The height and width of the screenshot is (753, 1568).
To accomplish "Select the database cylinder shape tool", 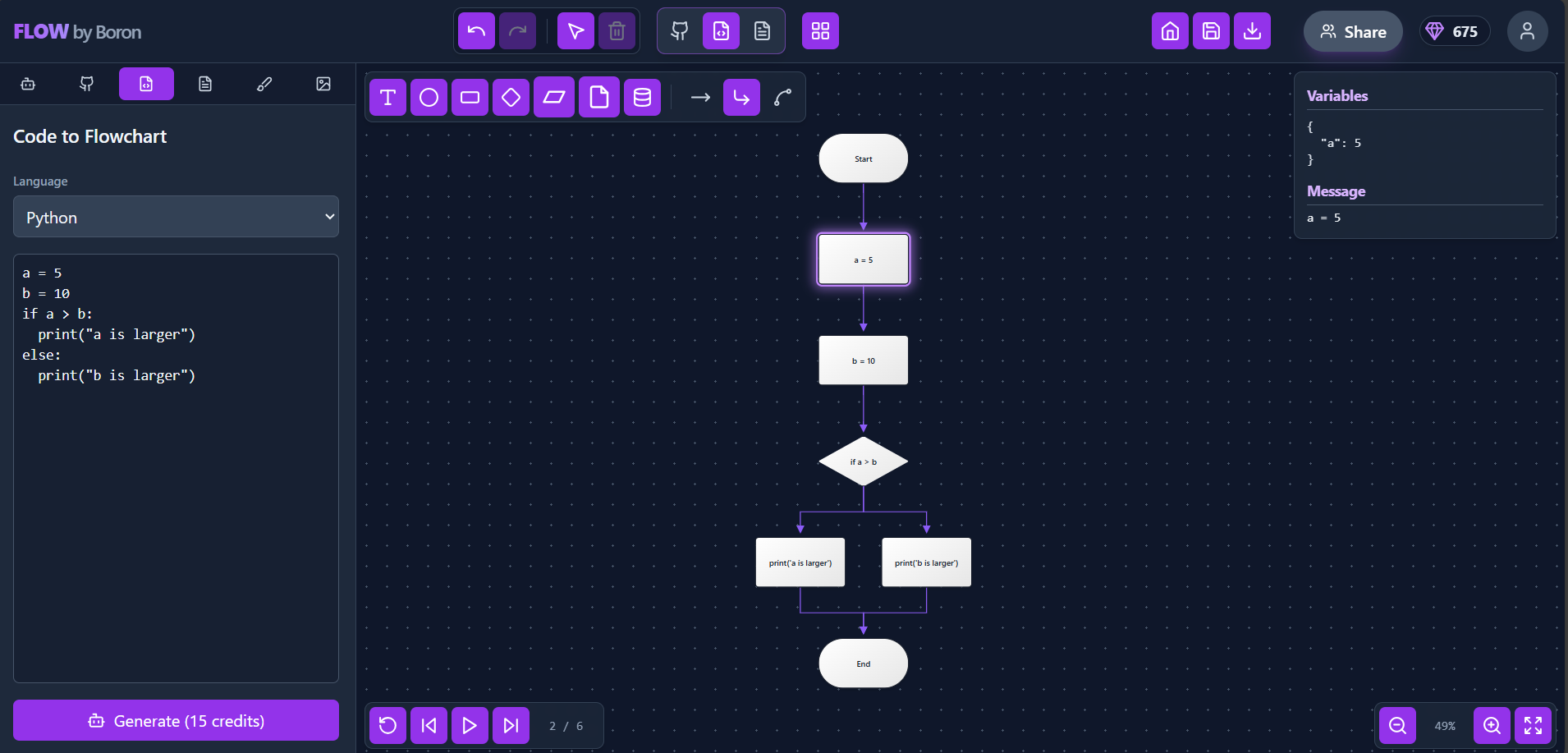I will [642, 97].
